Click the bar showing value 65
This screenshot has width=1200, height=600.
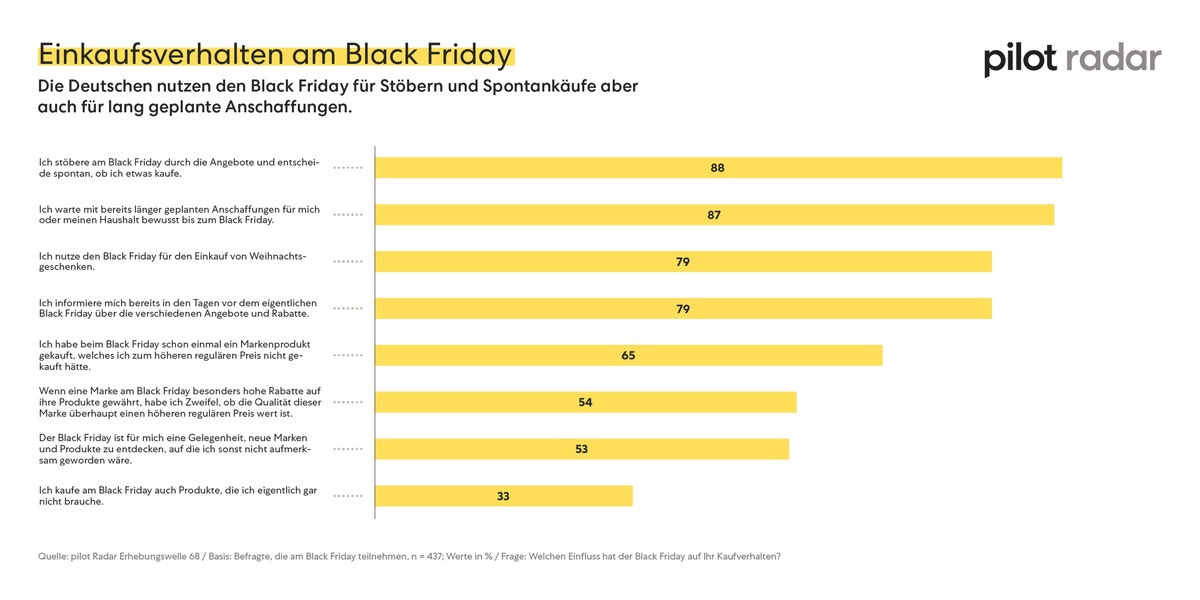coord(628,355)
